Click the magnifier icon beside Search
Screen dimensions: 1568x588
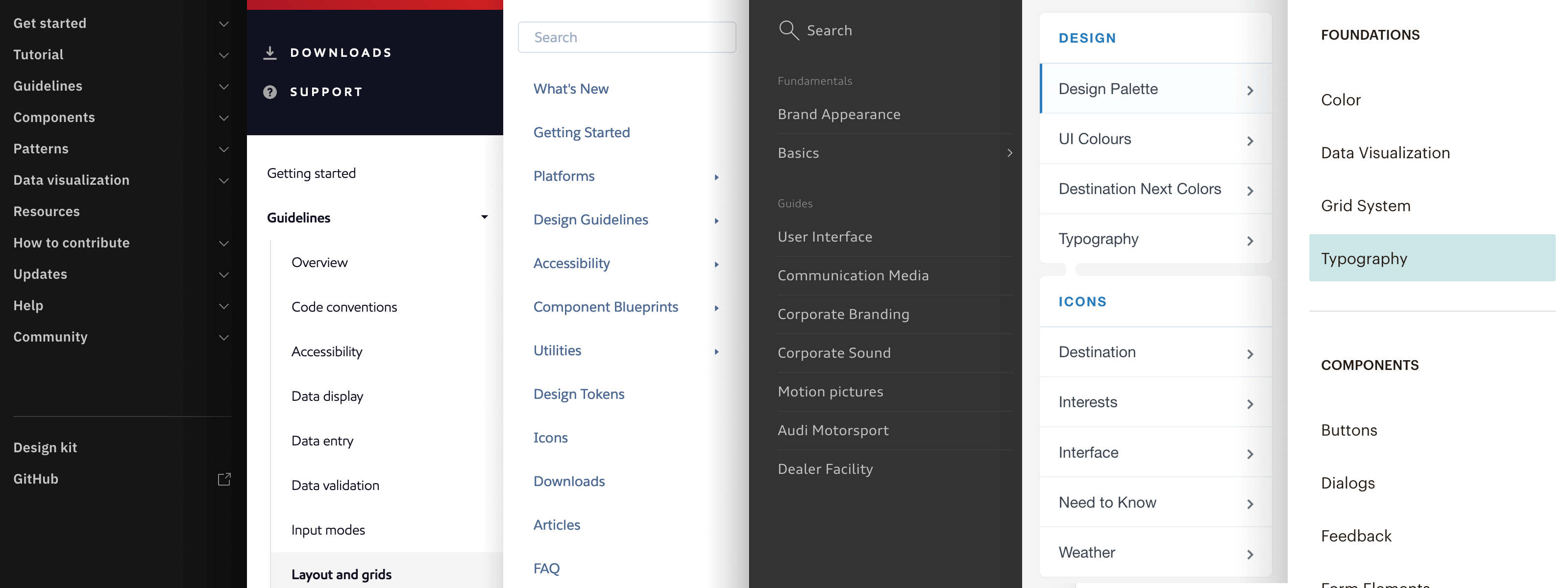pos(788,30)
